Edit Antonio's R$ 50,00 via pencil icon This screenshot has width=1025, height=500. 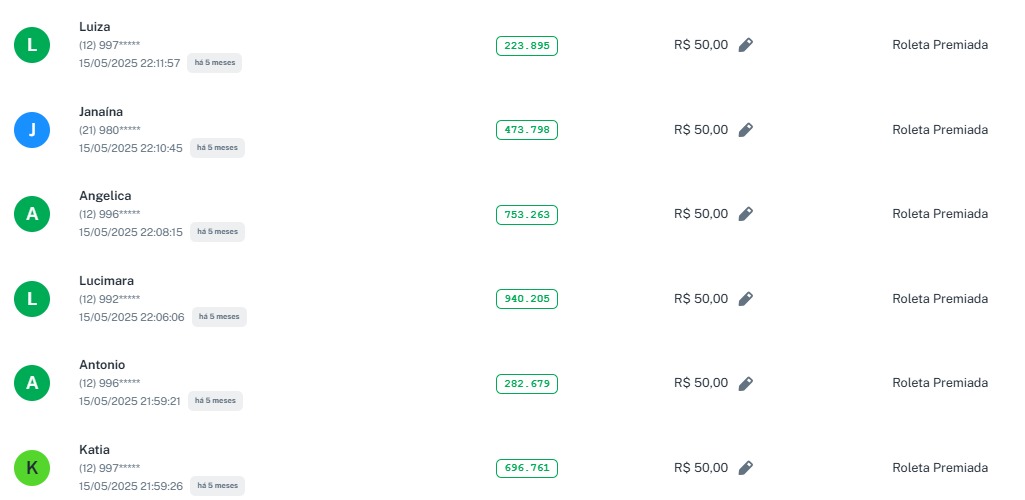[x=745, y=383]
